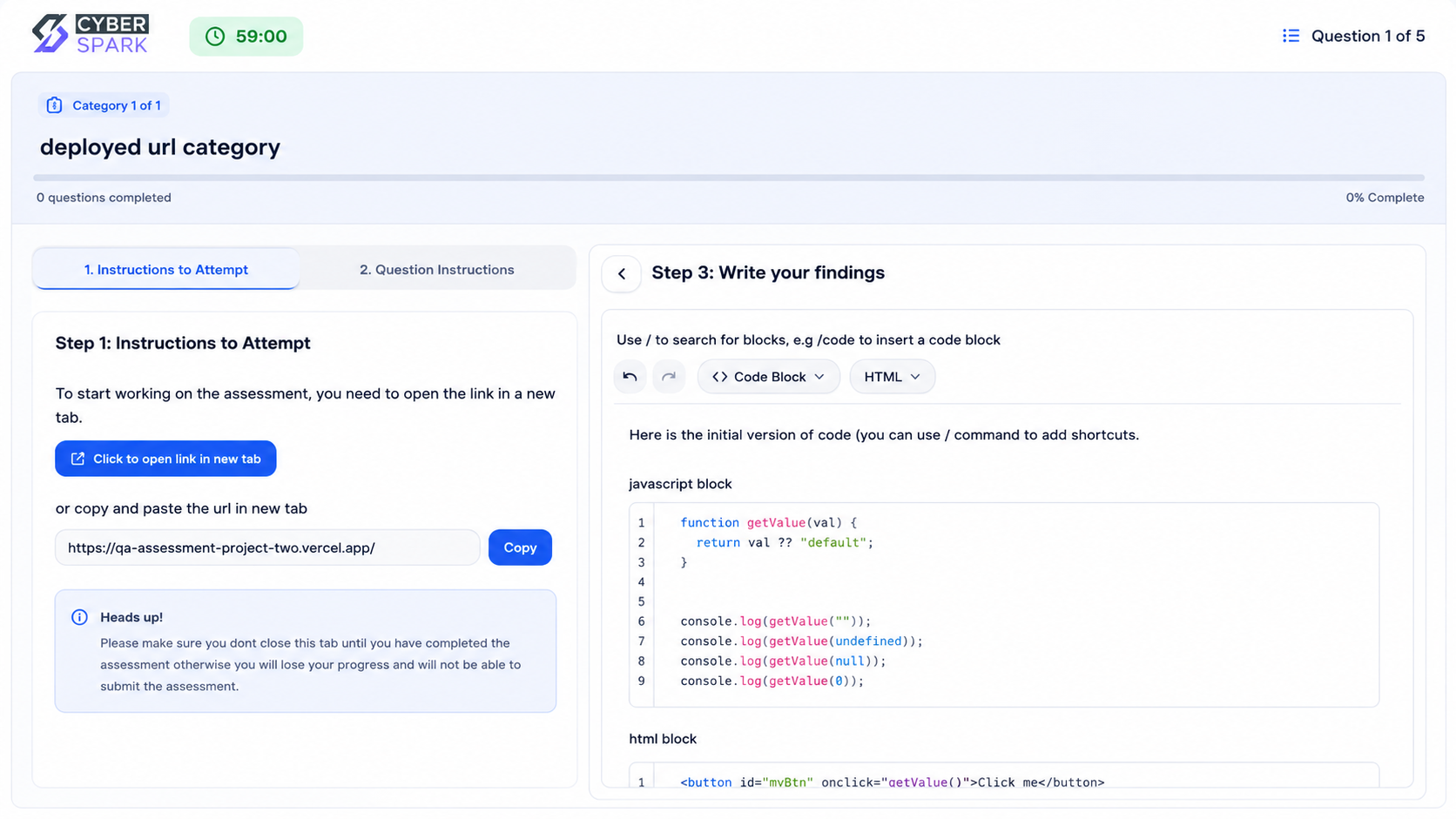The width and height of the screenshot is (1456, 819).
Task: Click the deployed url category heading
Action: tap(160, 147)
